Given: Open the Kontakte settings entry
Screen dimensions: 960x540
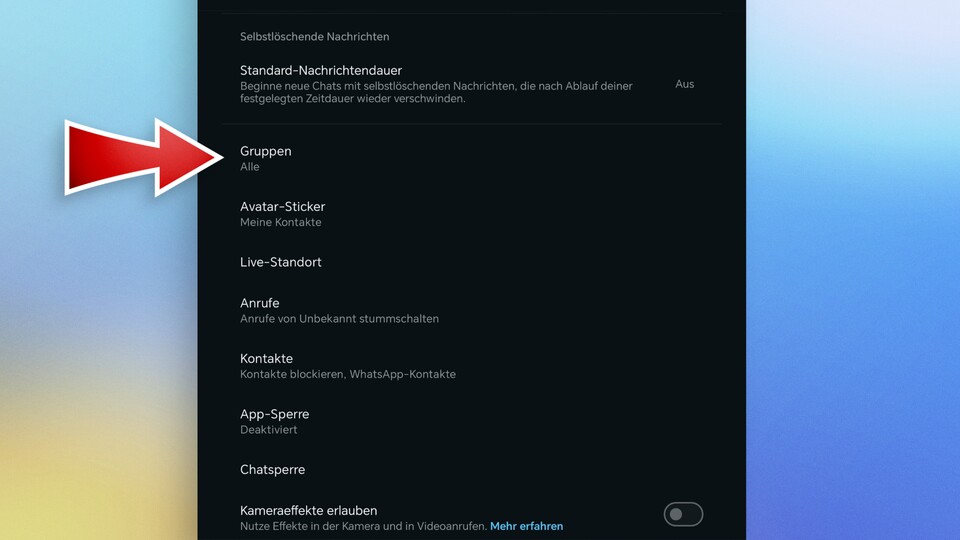Looking at the screenshot, I should point(266,358).
